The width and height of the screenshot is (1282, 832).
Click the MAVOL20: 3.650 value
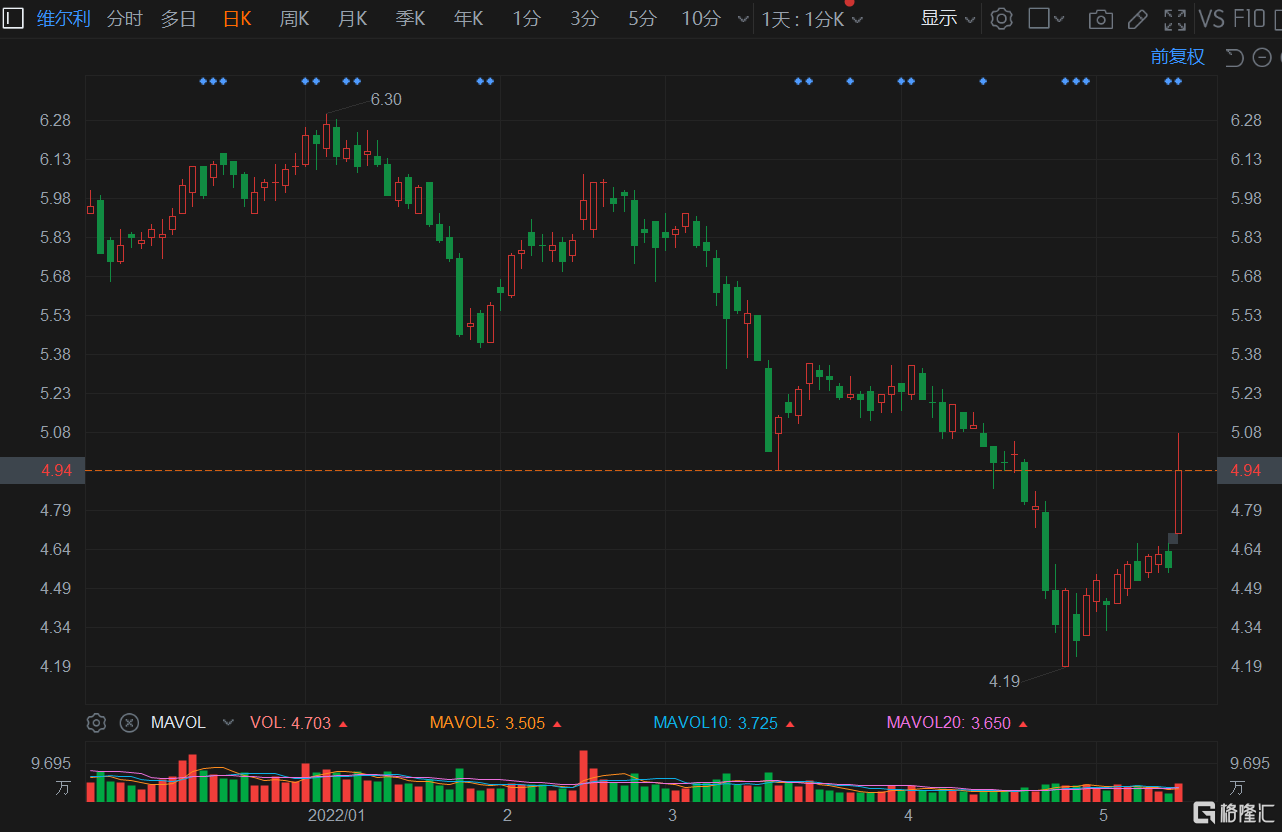pyautogui.click(x=958, y=722)
